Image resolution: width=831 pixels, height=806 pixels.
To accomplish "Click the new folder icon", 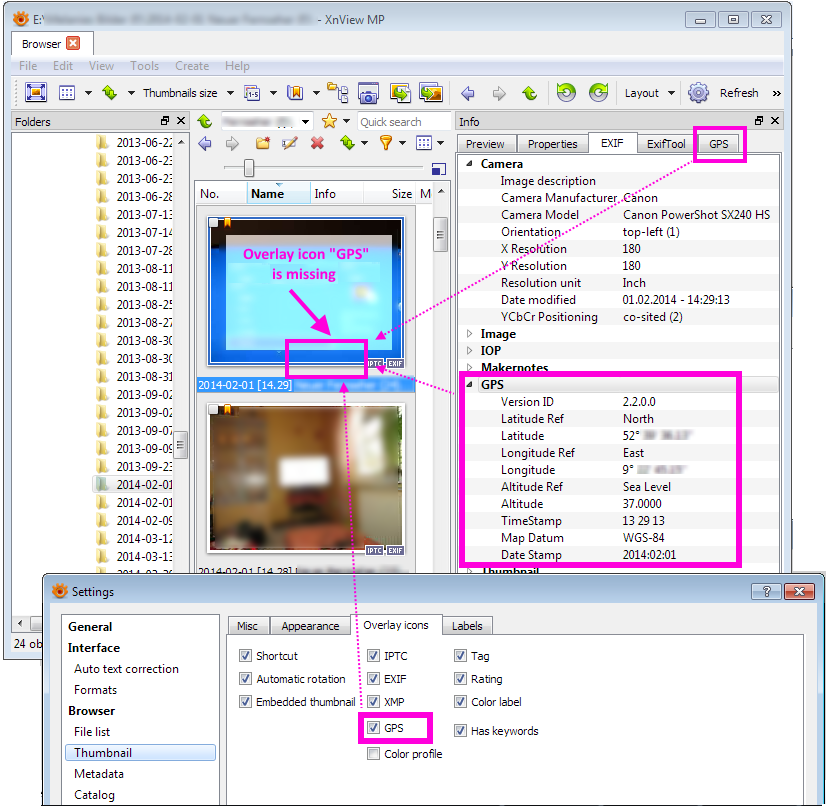I will click(262, 144).
